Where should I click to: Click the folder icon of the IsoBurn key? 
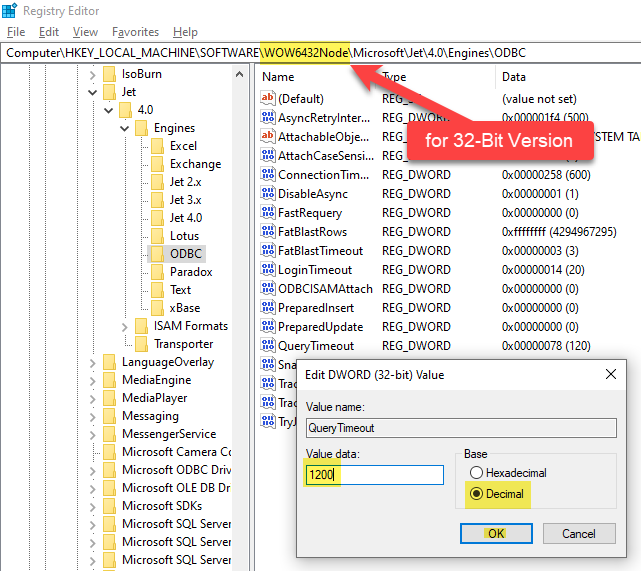pyautogui.click(x=109, y=74)
